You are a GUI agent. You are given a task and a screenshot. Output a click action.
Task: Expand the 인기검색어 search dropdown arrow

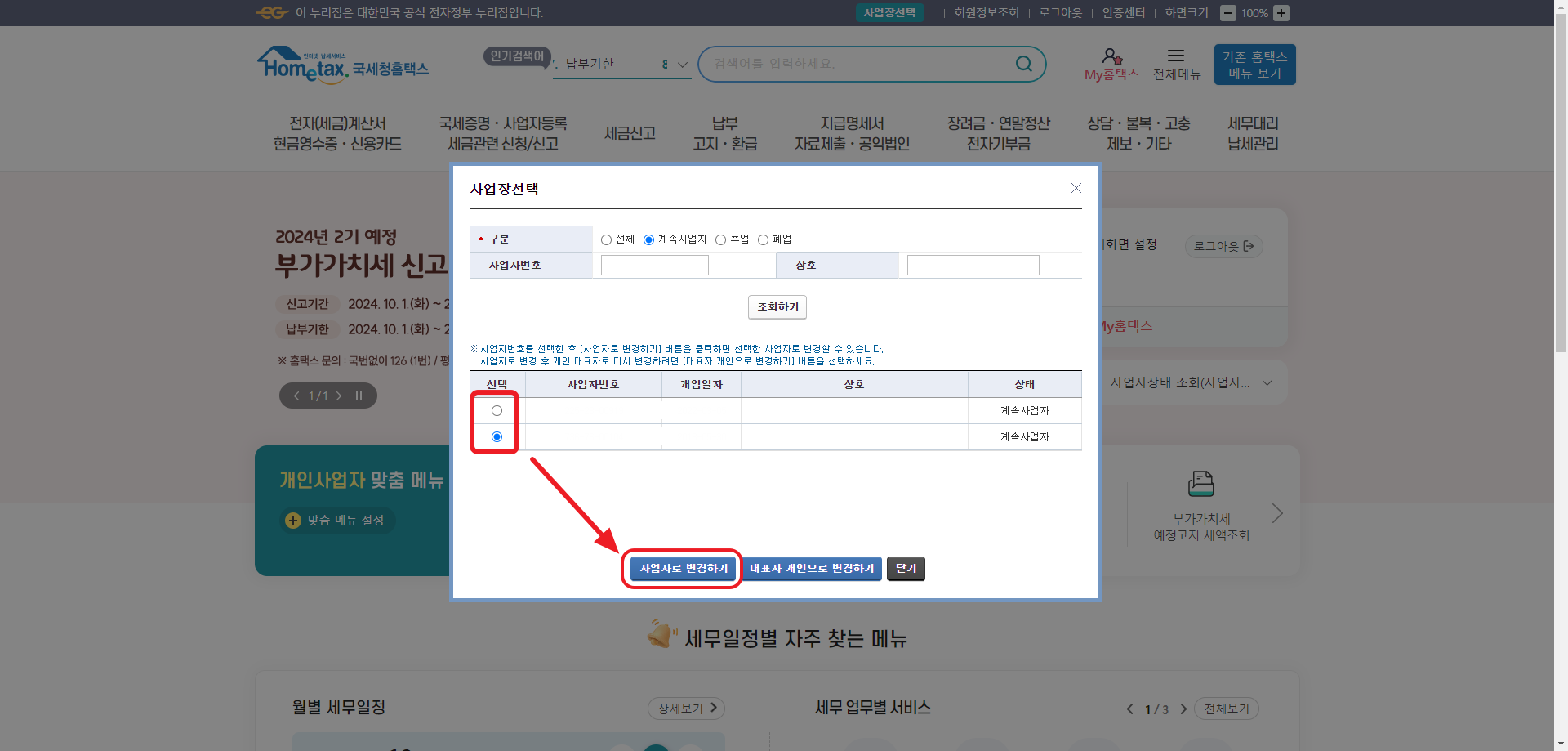coord(680,64)
